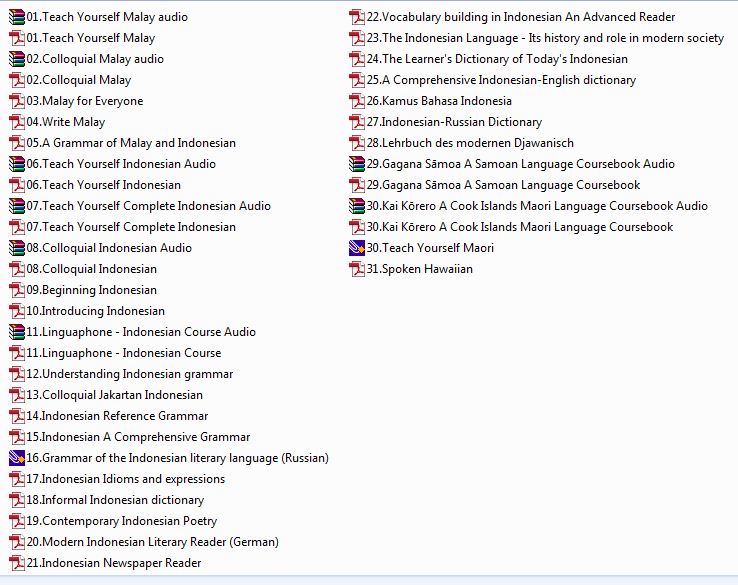
Task: Click the archive icon for Colloquial Indonesian Audio
Action: tap(17, 248)
